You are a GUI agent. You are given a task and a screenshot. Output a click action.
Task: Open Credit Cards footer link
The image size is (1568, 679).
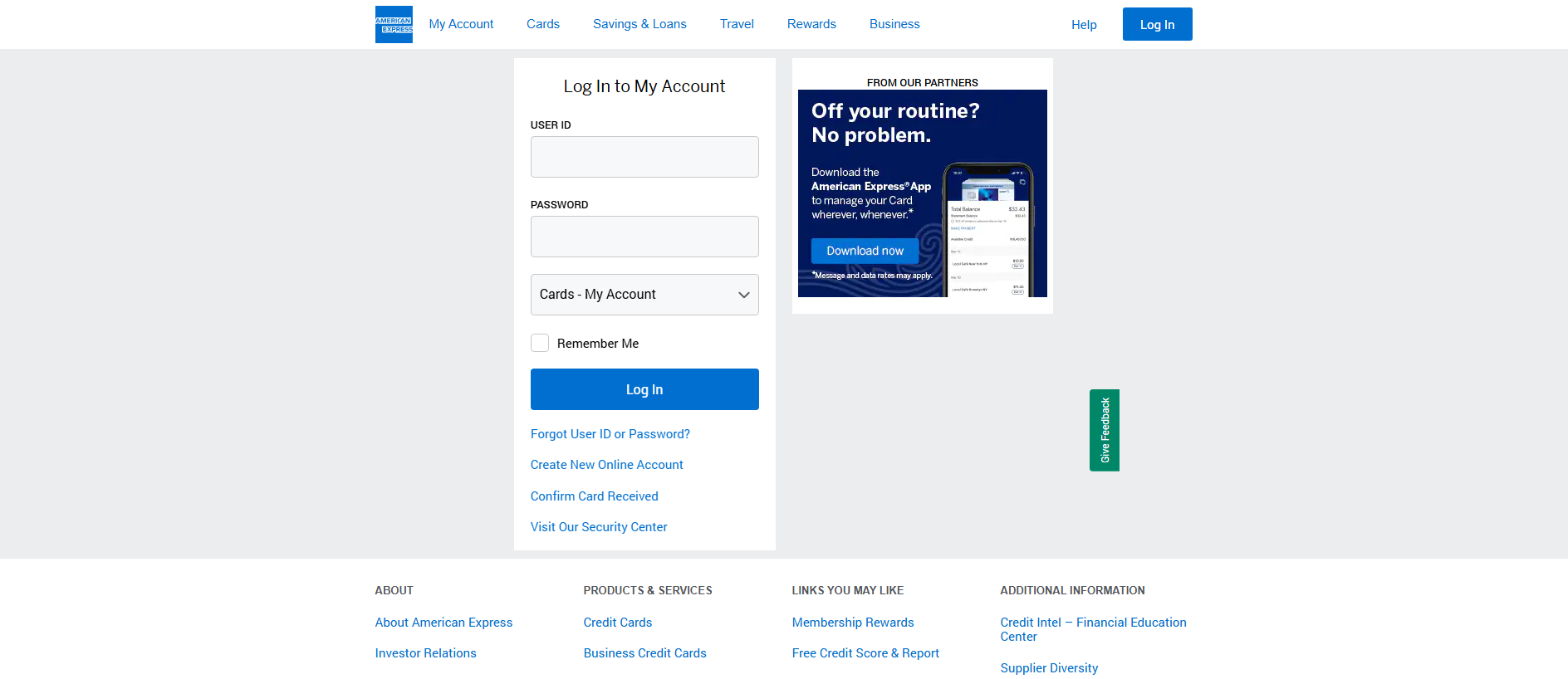(x=618, y=623)
